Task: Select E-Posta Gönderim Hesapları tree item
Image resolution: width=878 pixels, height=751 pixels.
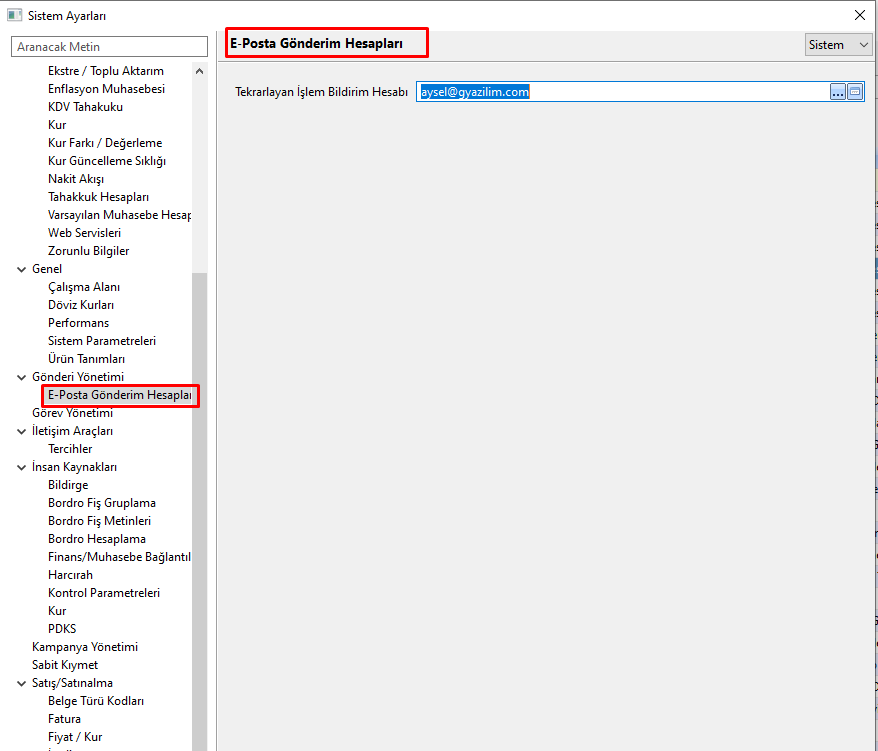Action: point(119,395)
